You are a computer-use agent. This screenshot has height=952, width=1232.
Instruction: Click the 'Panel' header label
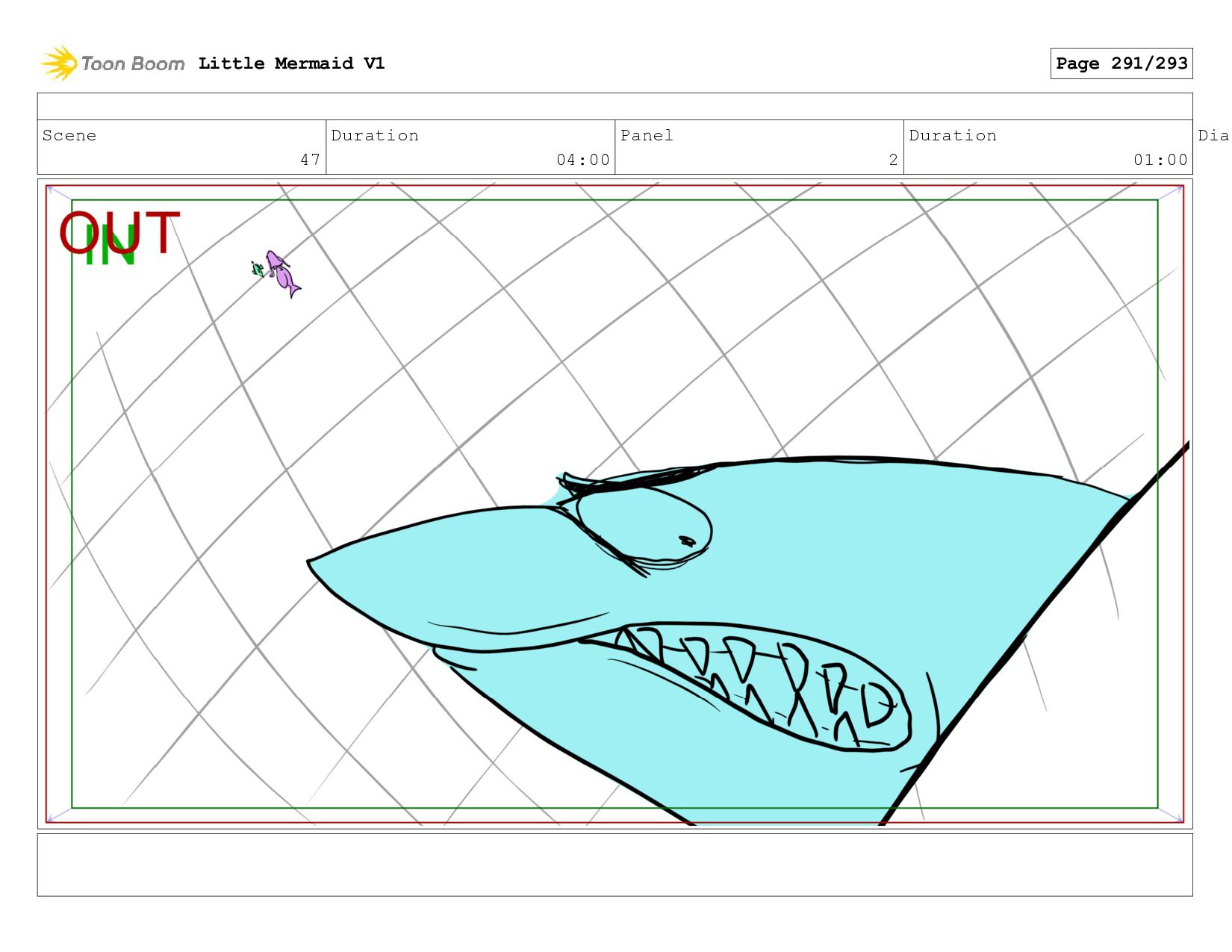pos(647,135)
